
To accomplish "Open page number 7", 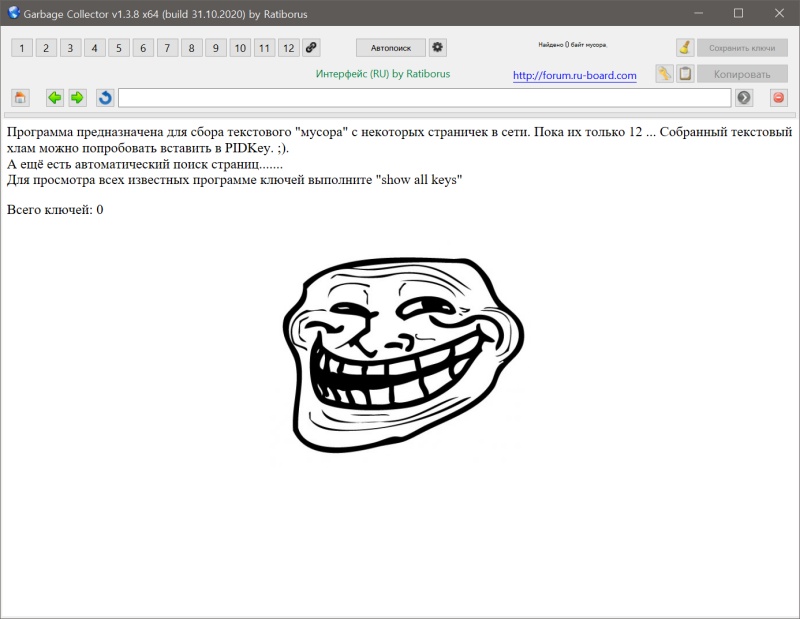I will pos(167,48).
